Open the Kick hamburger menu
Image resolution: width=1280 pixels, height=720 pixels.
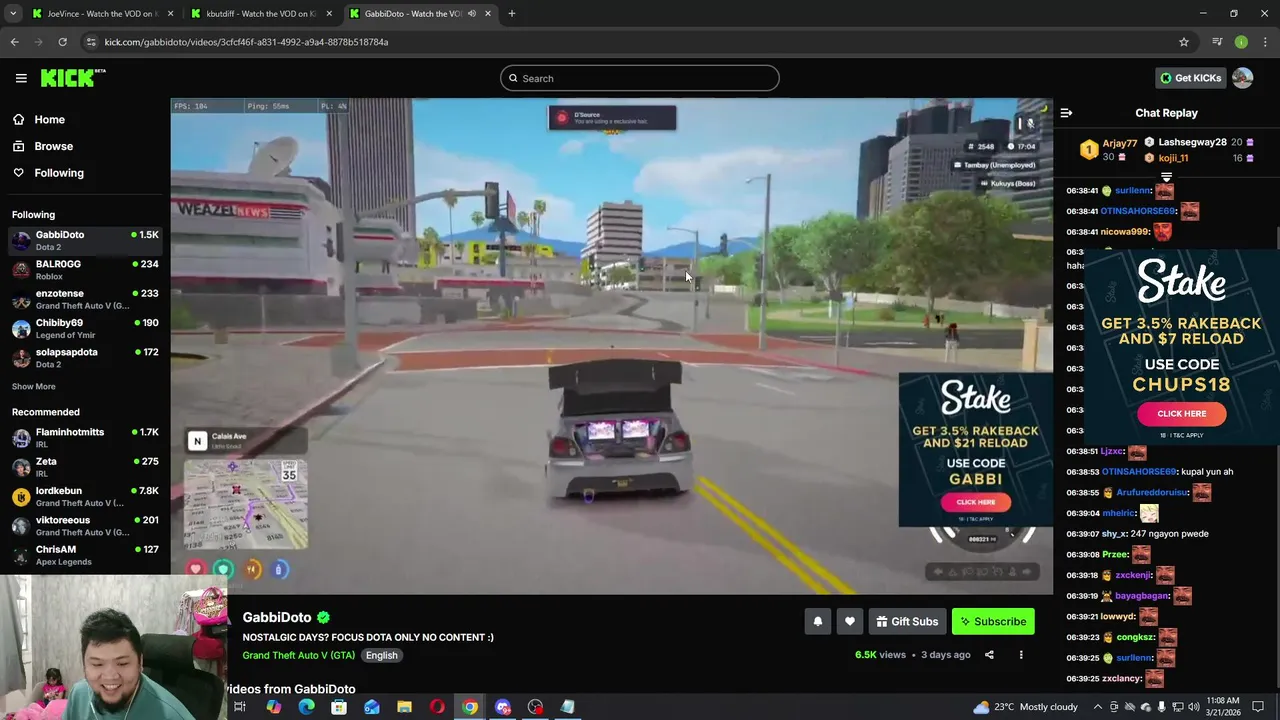(21, 78)
